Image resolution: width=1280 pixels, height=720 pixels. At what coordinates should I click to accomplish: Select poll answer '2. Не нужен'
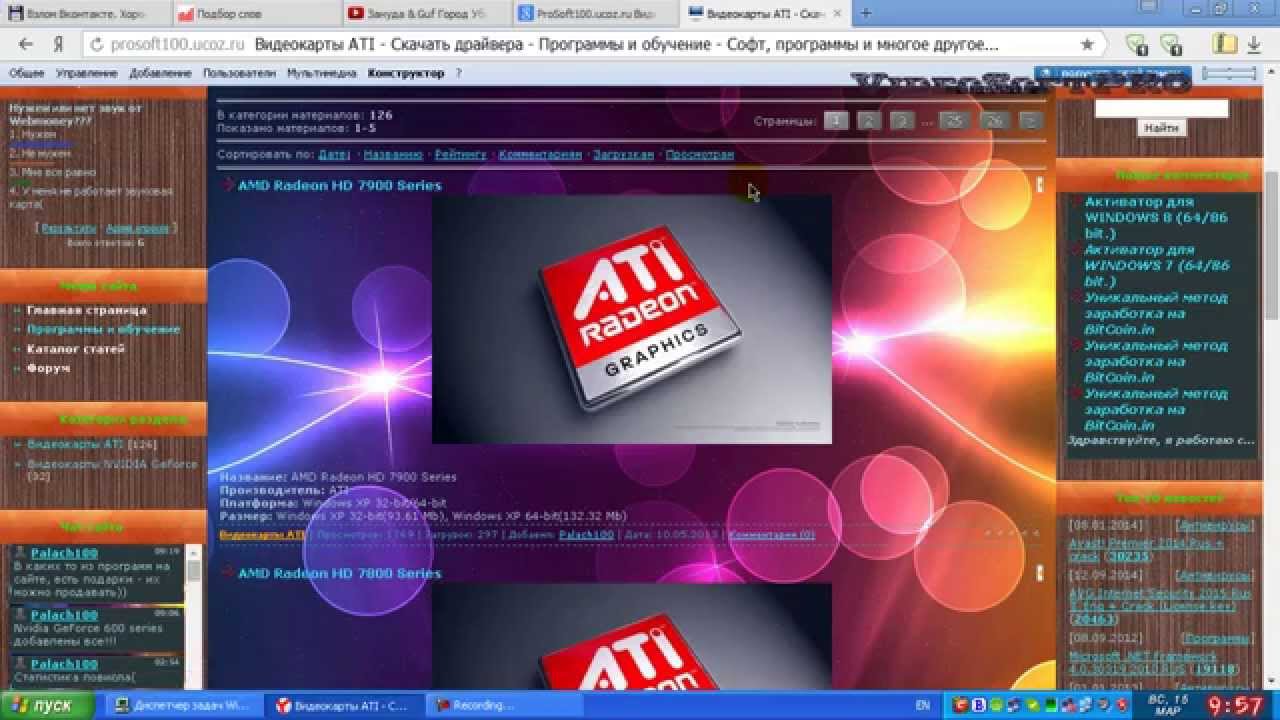pos(40,154)
